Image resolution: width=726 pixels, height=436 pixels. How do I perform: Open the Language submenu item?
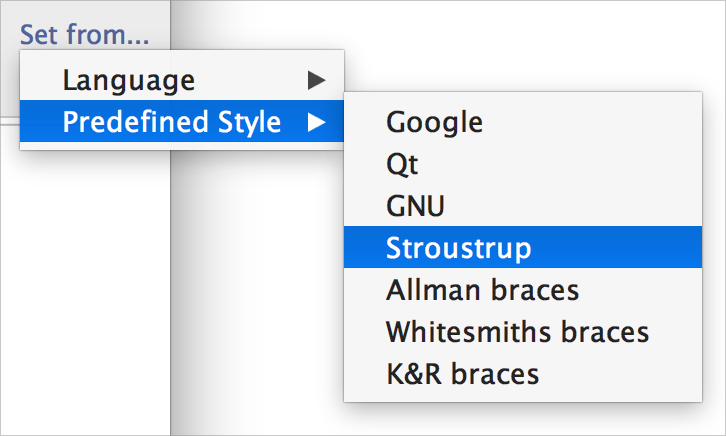[182, 80]
